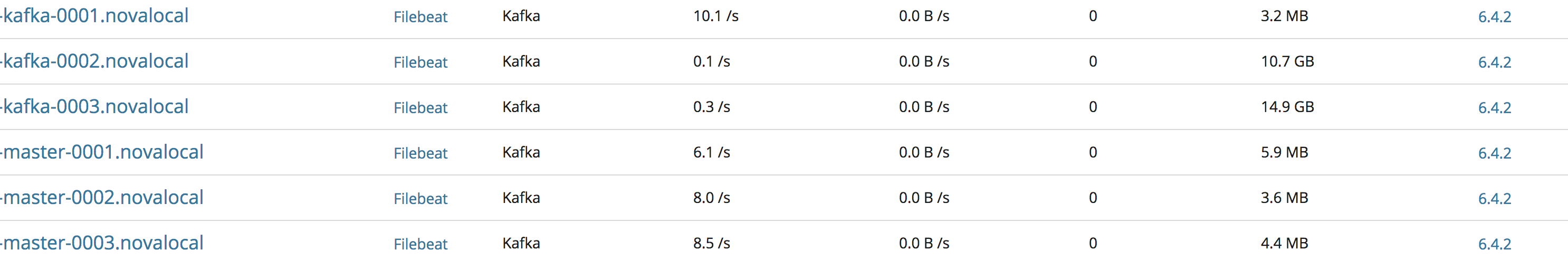Click version 6.4.2 link for master-0002

pyautogui.click(x=1495, y=199)
